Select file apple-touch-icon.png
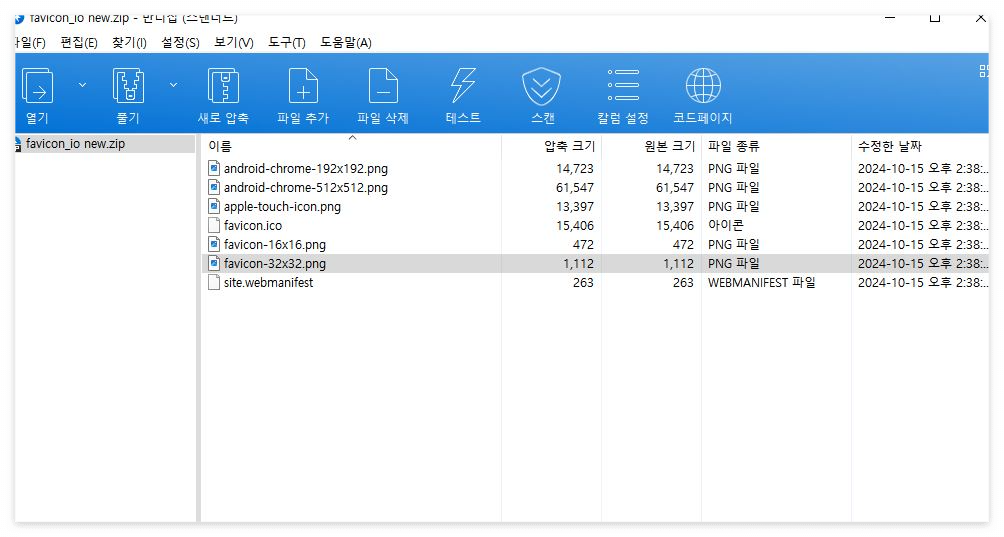Image resolution: width=1004 pixels, height=537 pixels. click(282, 207)
